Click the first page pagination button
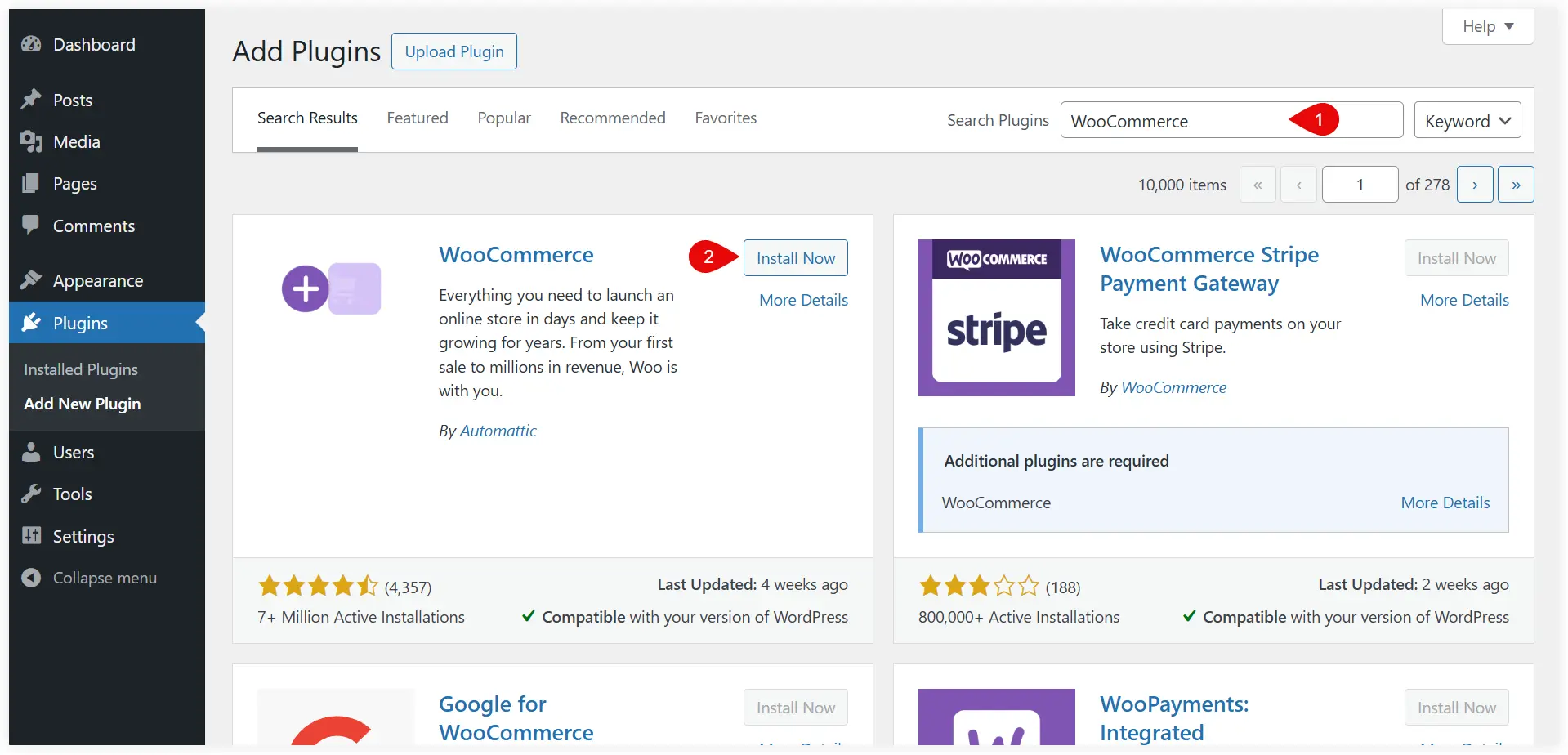 tap(1258, 185)
